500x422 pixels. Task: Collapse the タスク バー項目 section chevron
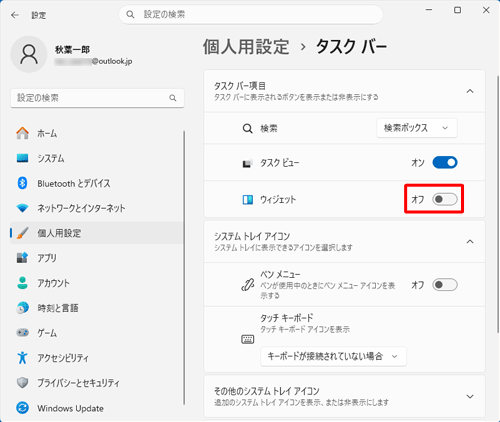tap(470, 91)
